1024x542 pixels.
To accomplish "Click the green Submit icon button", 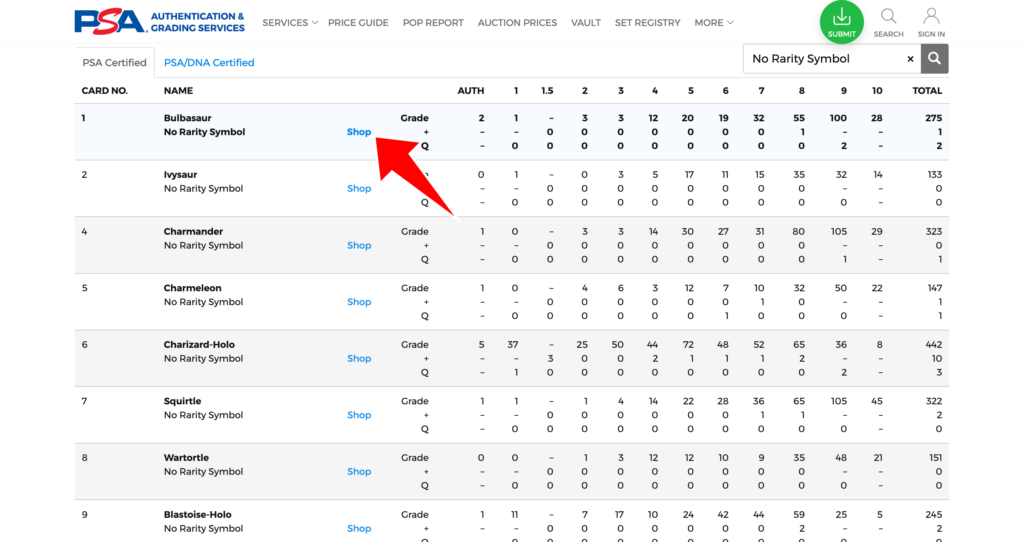I will (841, 22).
